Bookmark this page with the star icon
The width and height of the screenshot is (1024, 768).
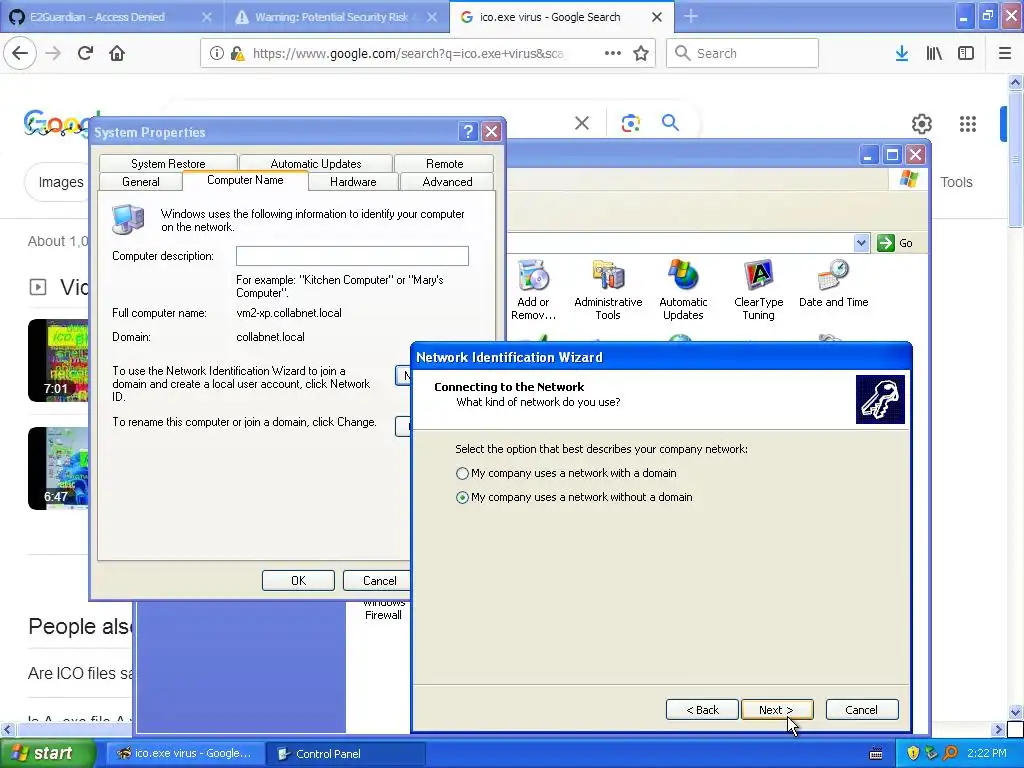641,53
